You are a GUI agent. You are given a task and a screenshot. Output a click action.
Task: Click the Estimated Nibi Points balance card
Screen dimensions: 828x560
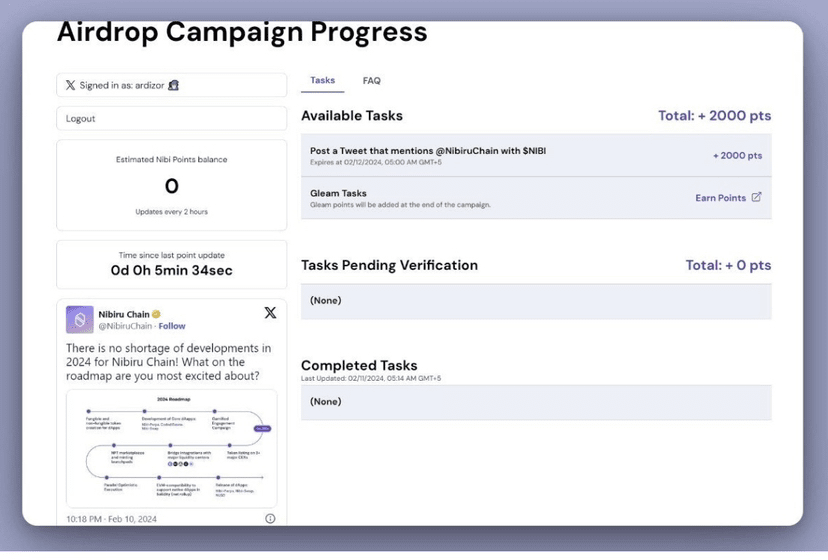171,185
